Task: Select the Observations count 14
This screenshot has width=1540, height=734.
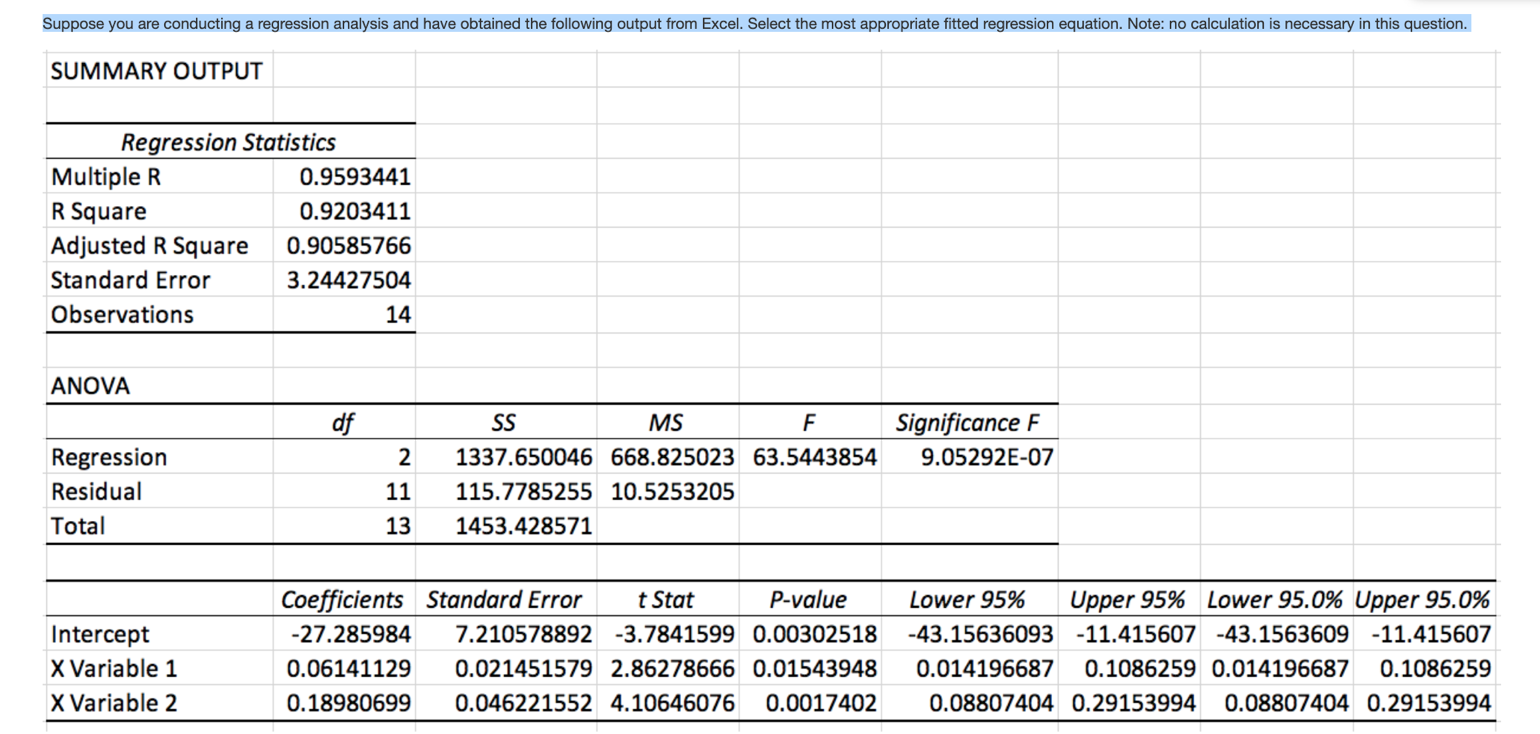Action: pyautogui.click(x=400, y=315)
